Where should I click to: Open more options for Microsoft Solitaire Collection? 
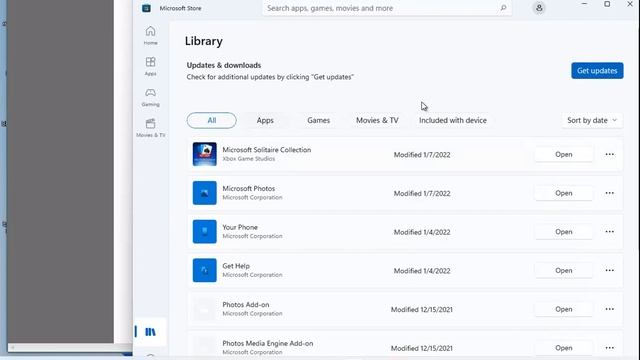609,154
